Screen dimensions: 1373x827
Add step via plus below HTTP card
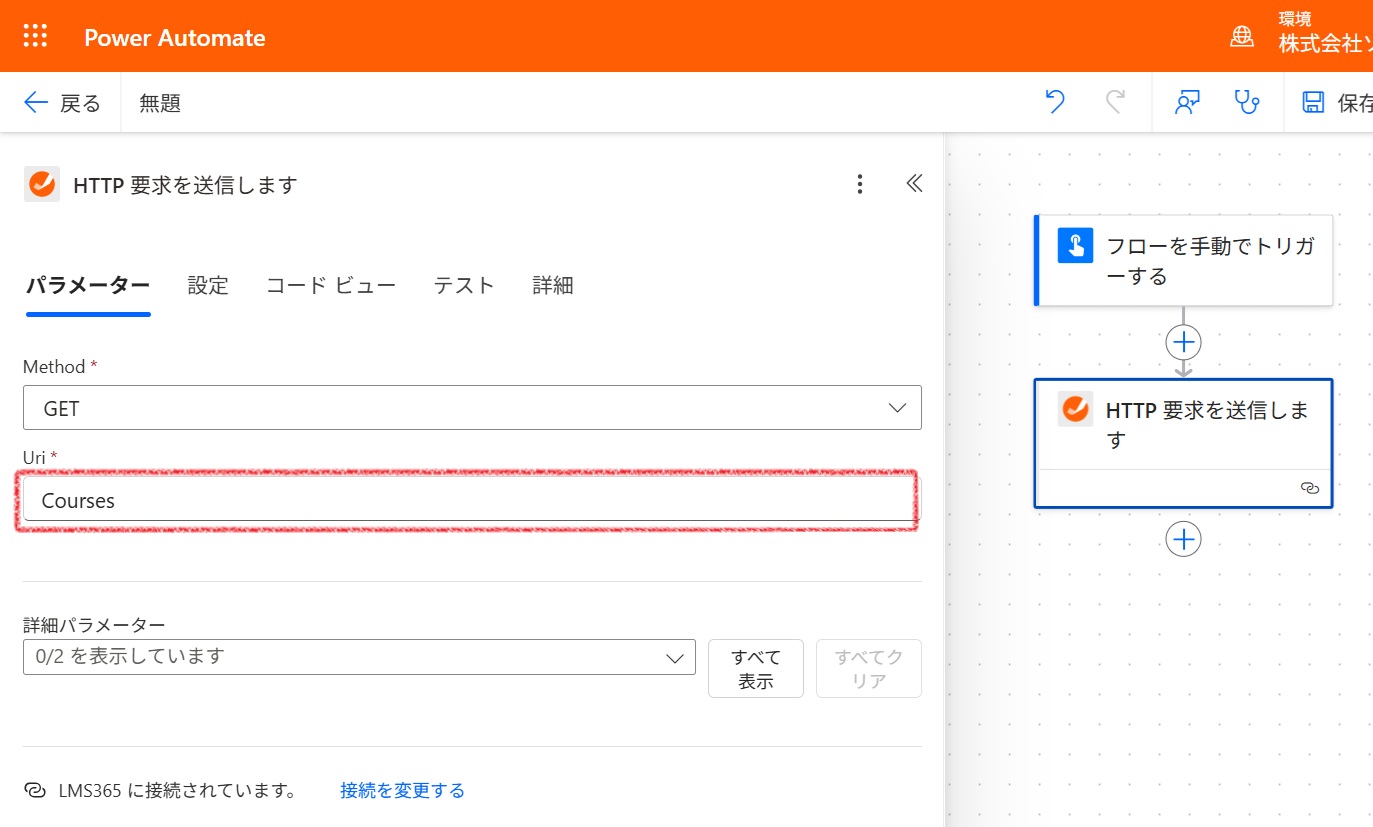[1184, 539]
